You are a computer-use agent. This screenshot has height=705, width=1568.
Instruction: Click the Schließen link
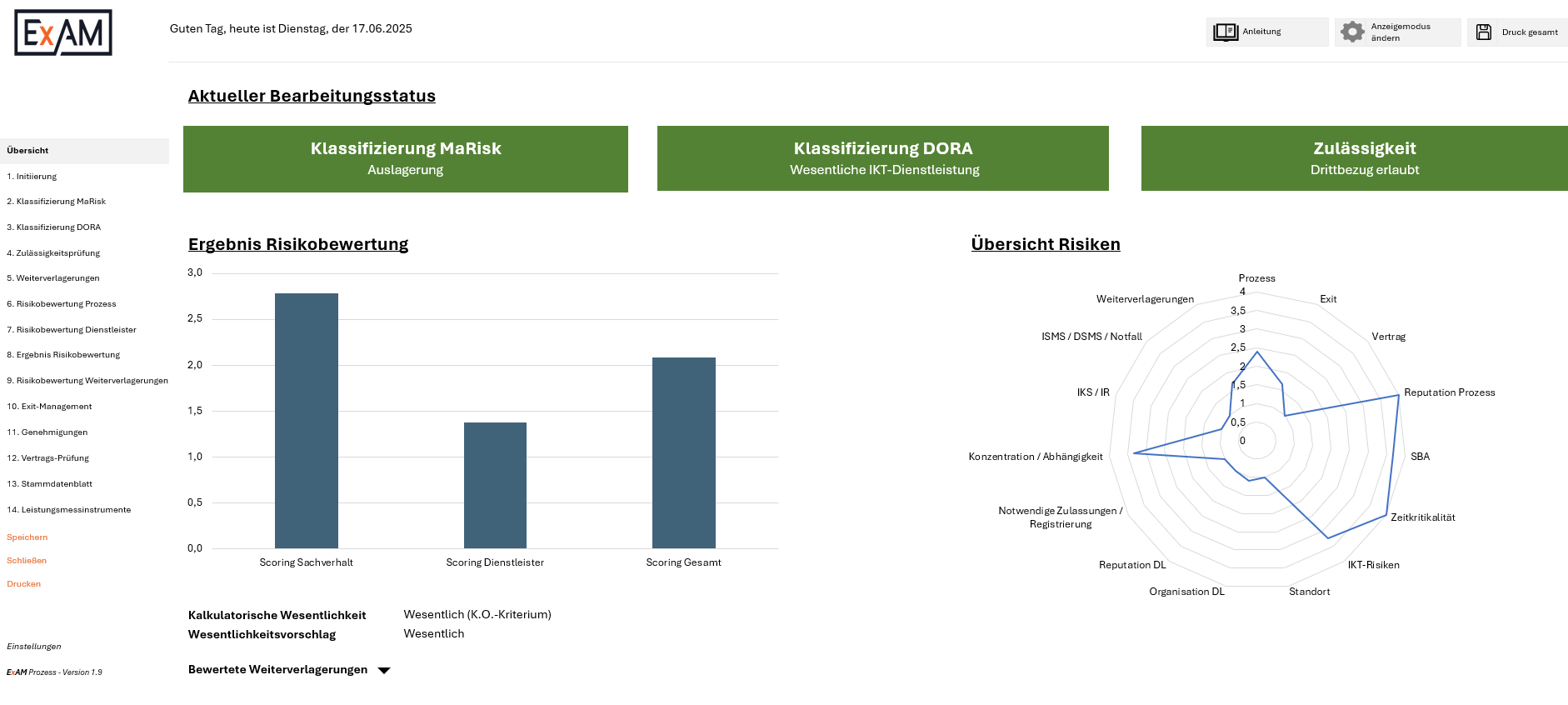click(27, 561)
